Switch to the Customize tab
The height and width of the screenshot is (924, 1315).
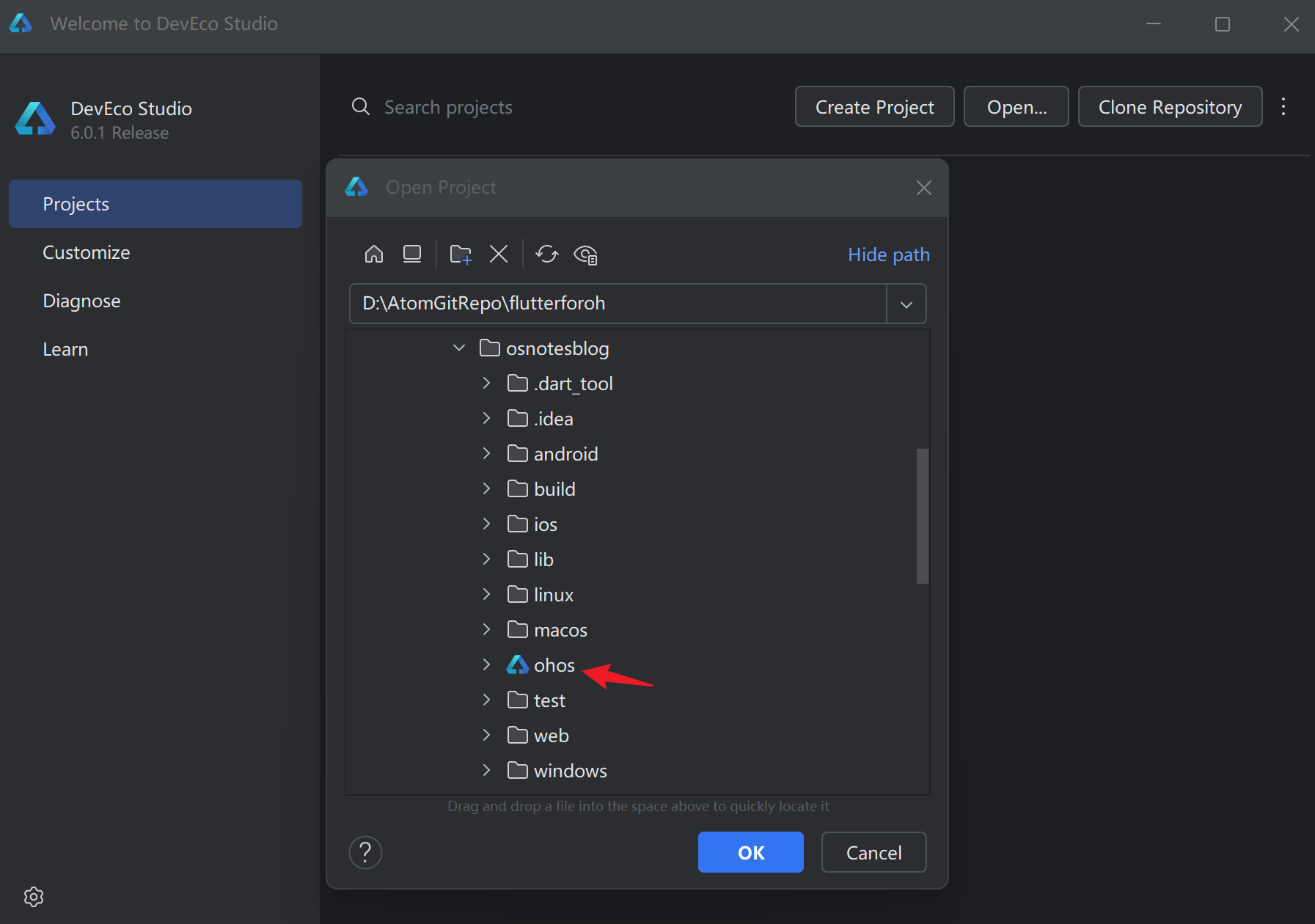[155, 252]
